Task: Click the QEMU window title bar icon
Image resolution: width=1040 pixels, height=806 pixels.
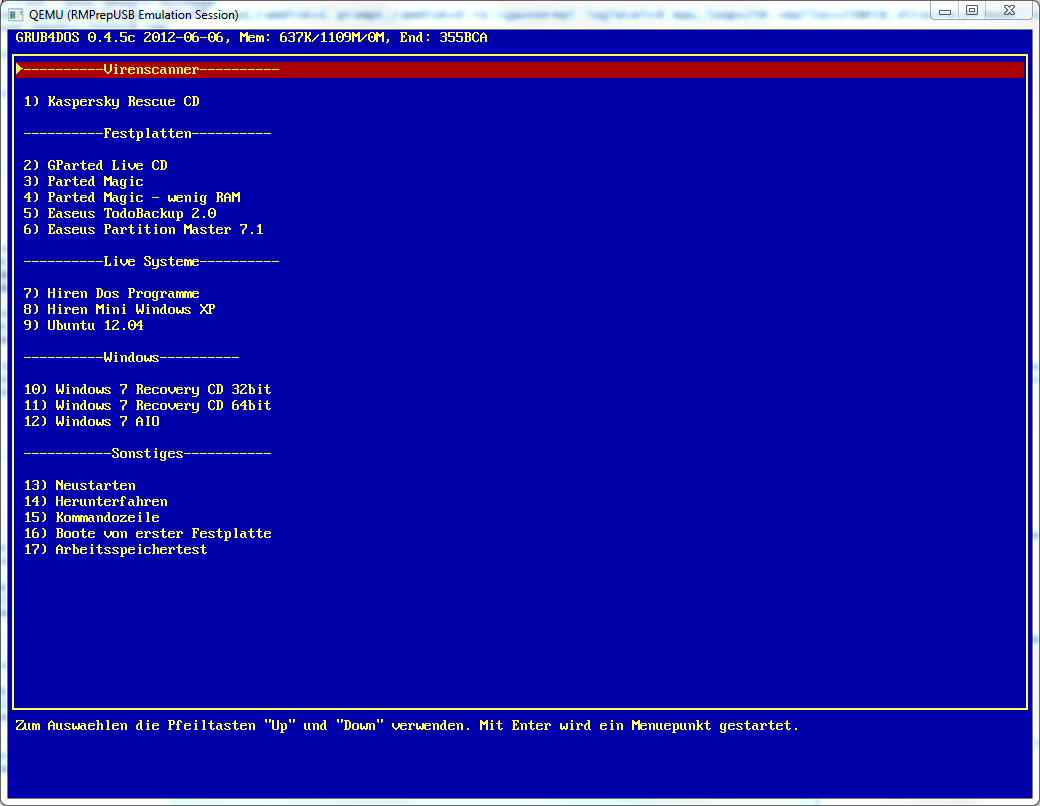Action: coord(16,14)
